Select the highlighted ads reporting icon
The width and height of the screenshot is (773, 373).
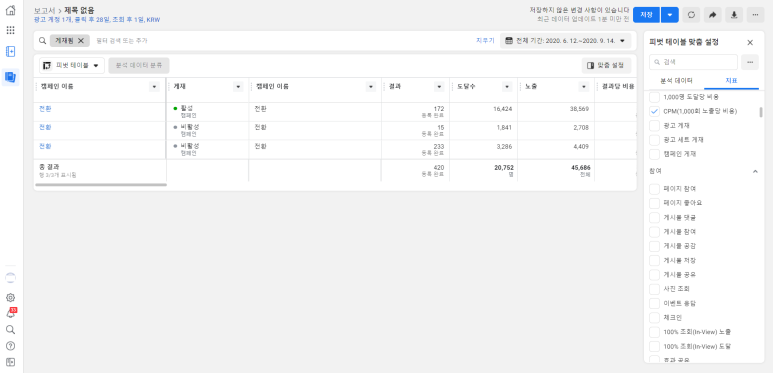pos(10,77)
